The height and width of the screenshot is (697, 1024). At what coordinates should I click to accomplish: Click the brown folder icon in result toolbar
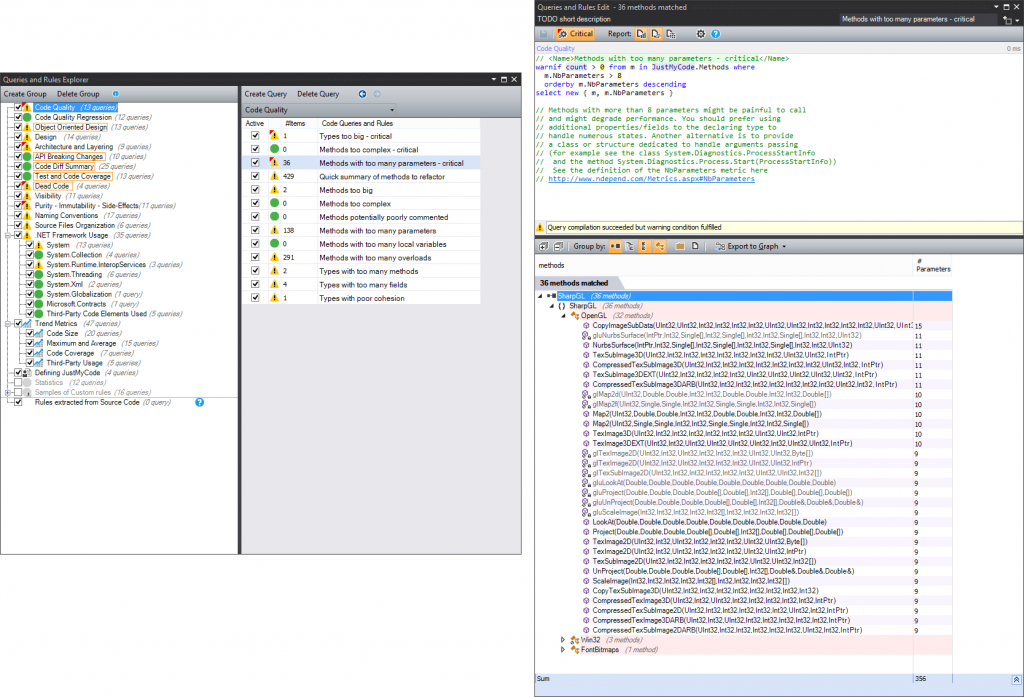click(680, 246)
